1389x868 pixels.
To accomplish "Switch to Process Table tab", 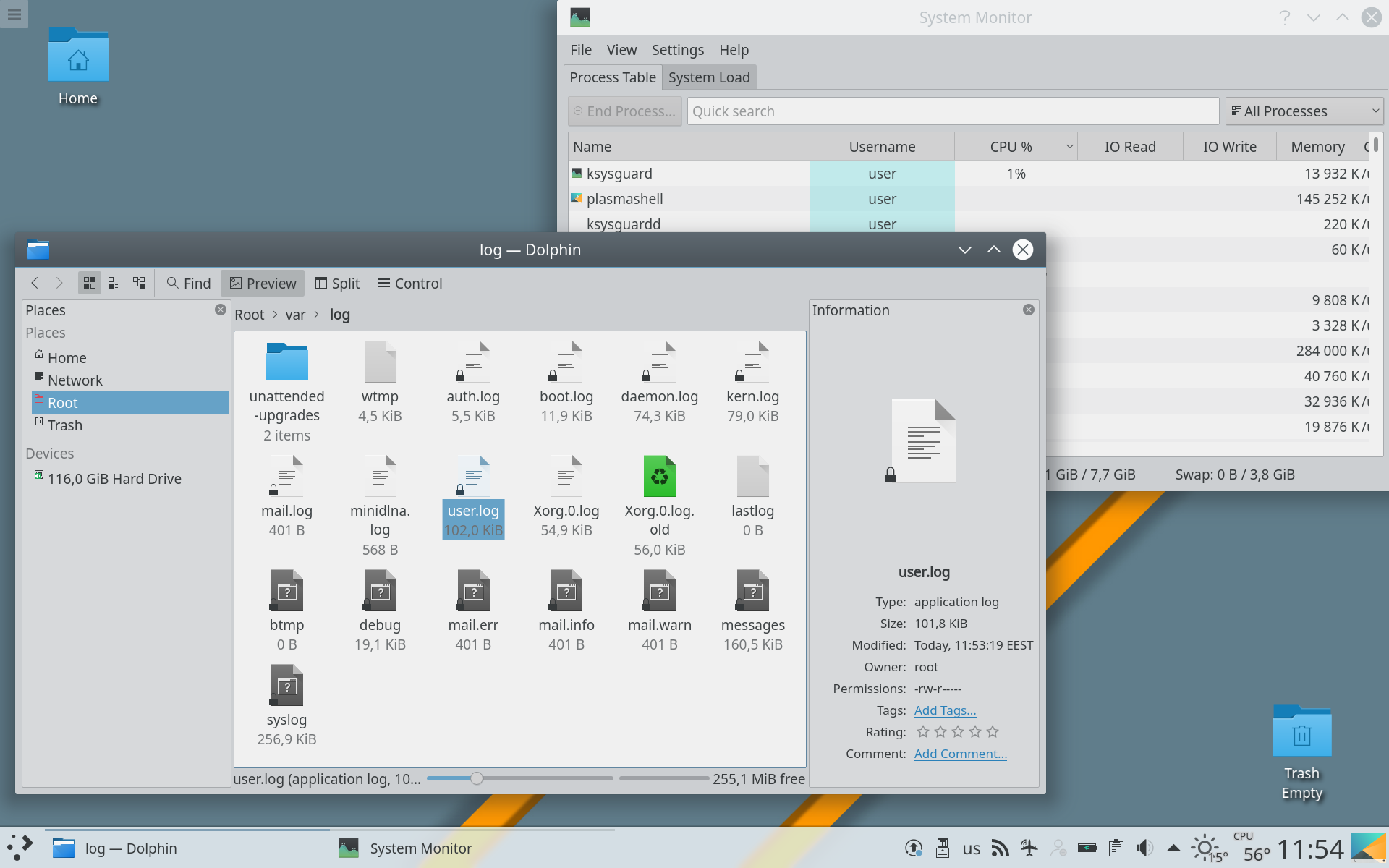I will (613, 77).
